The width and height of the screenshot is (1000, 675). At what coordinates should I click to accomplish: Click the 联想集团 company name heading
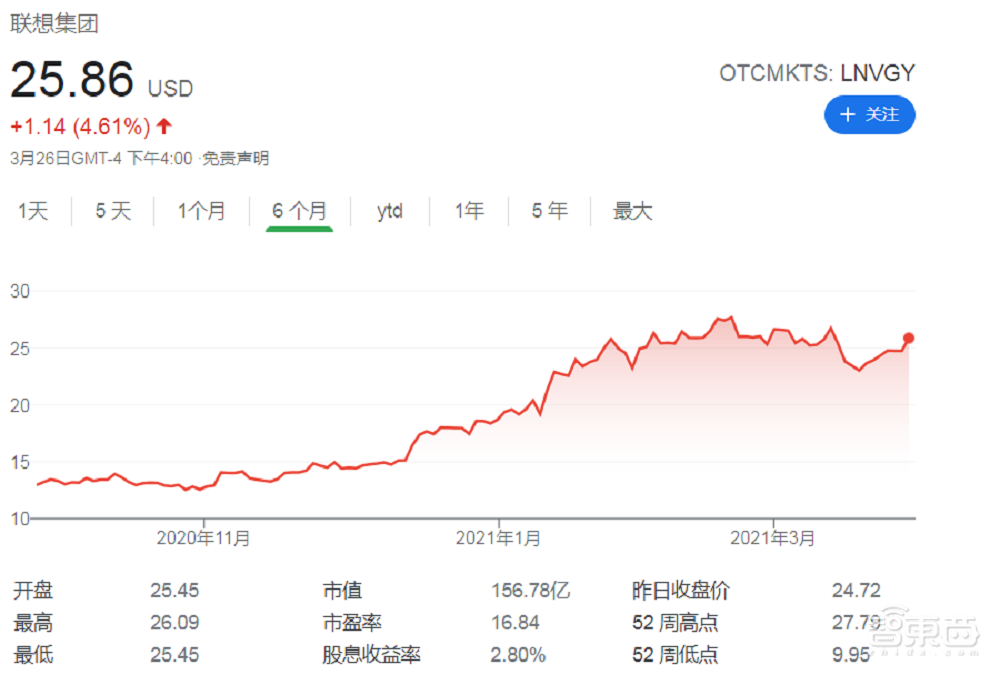[x=55, y=24]
